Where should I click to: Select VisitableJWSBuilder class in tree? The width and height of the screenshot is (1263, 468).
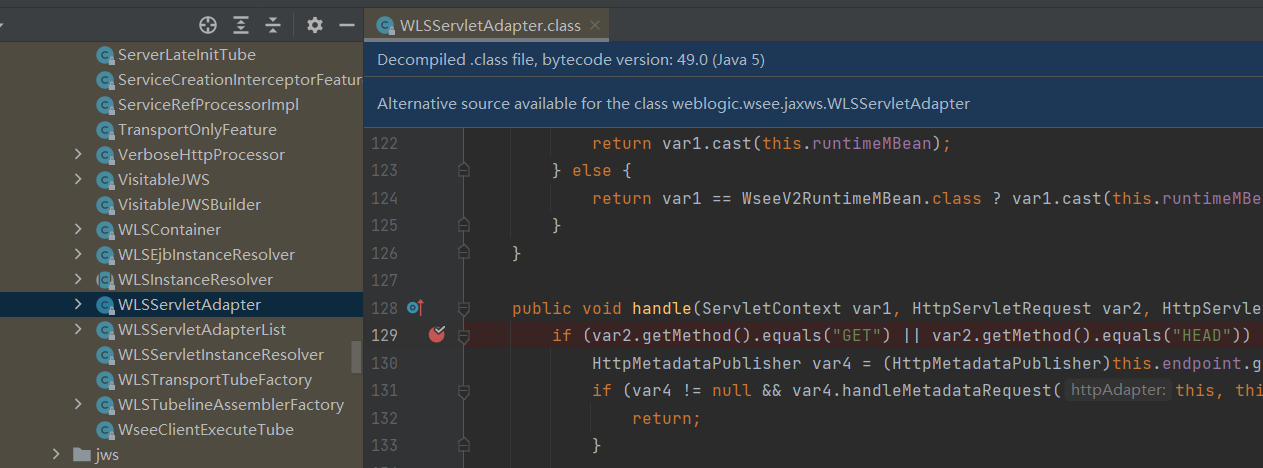pos(189,204)
